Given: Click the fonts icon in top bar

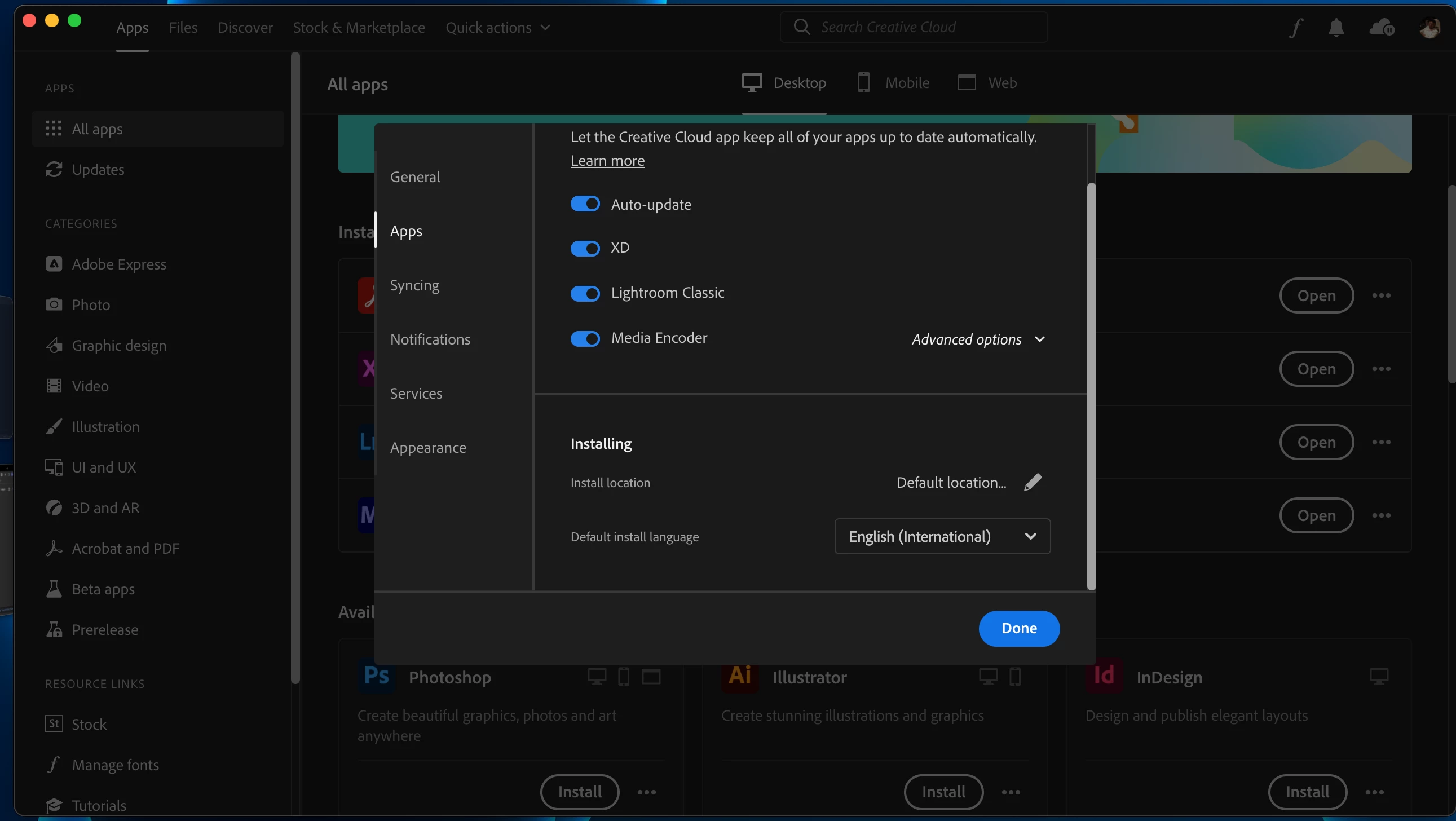Looking at the screenshot, I should click(1296, 27).
